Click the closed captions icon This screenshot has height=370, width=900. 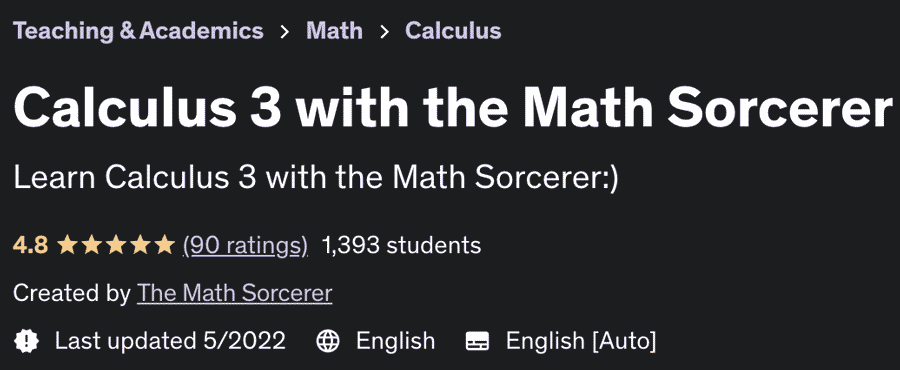(x=477, y=341)
